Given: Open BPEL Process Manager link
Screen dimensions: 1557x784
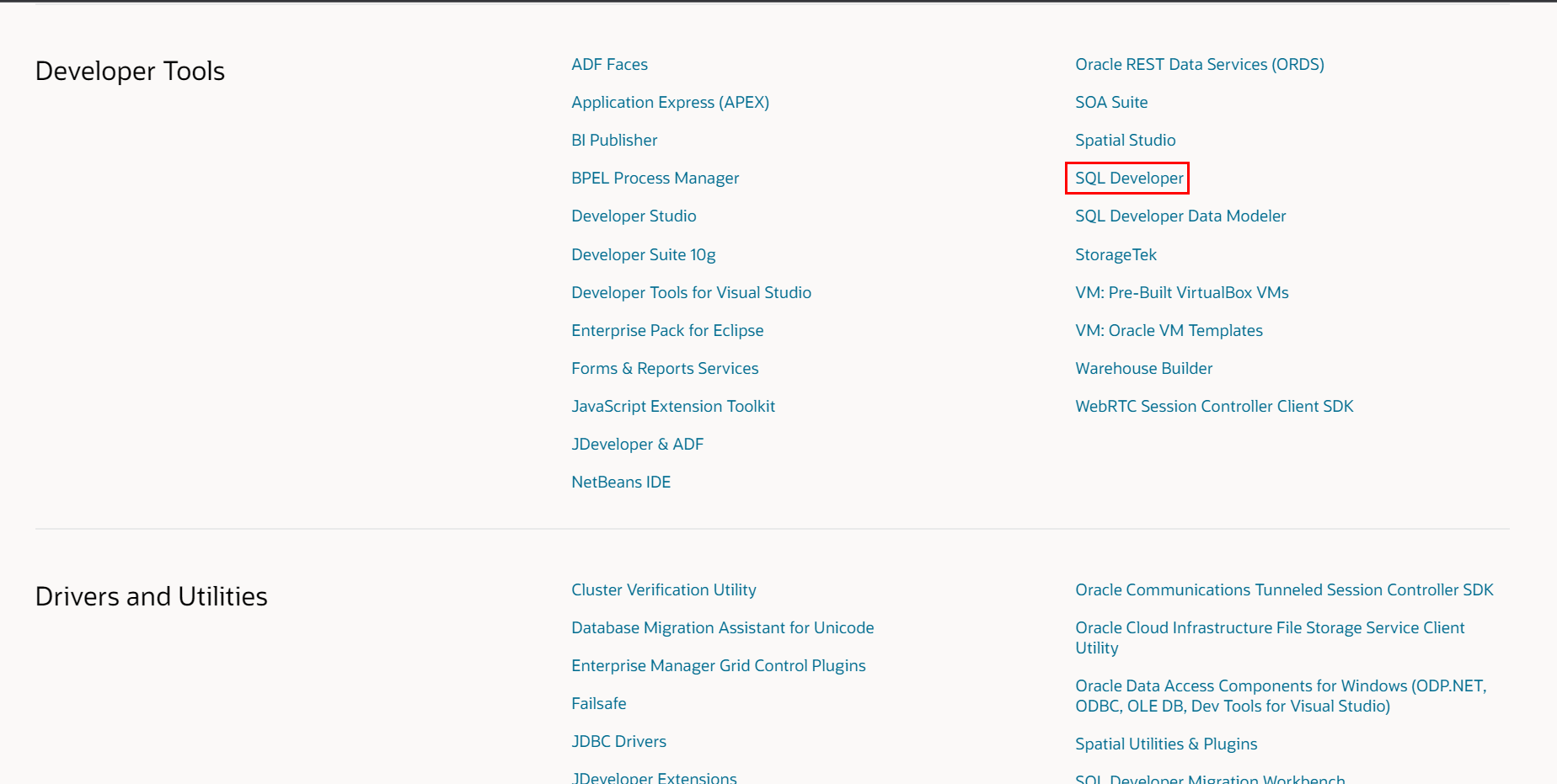Looking at the screenshot, I should (x=655, y=179).
